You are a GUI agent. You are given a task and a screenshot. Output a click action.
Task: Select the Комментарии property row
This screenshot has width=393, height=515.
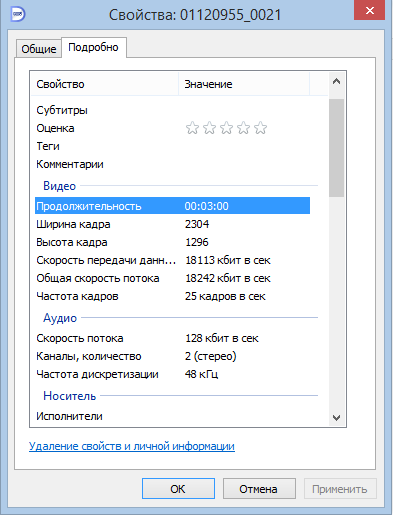click(x=172, y=164)
